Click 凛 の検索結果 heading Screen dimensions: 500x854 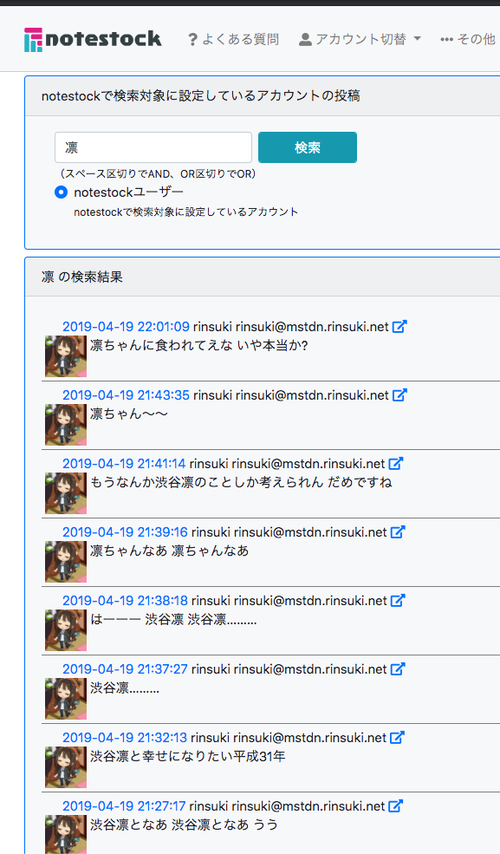point(82,277)
